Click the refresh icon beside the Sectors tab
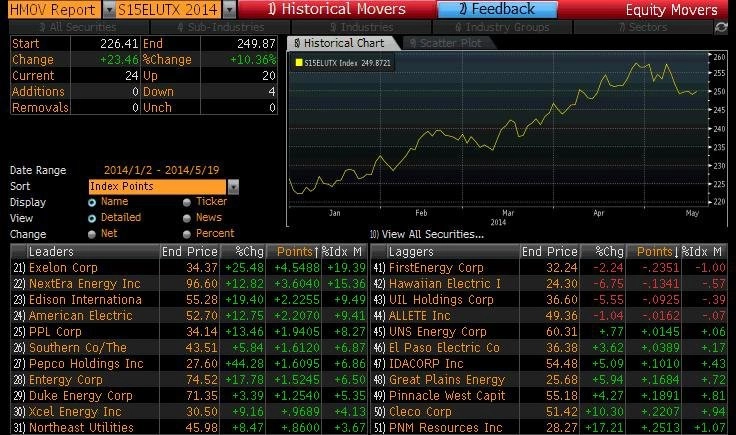Screen dimensions: 736x435 (721, 27)
